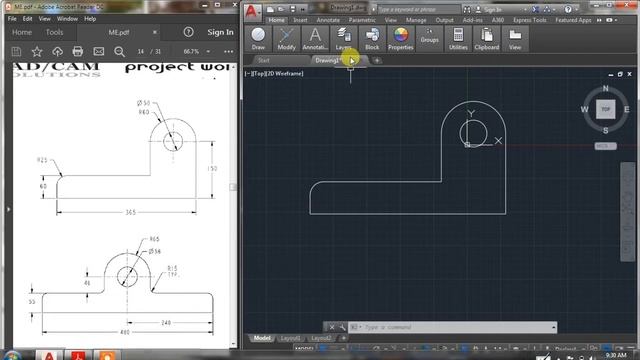Expand the command line history arrow
Screen dimensions: 640x360
click(x=553, y=327)
